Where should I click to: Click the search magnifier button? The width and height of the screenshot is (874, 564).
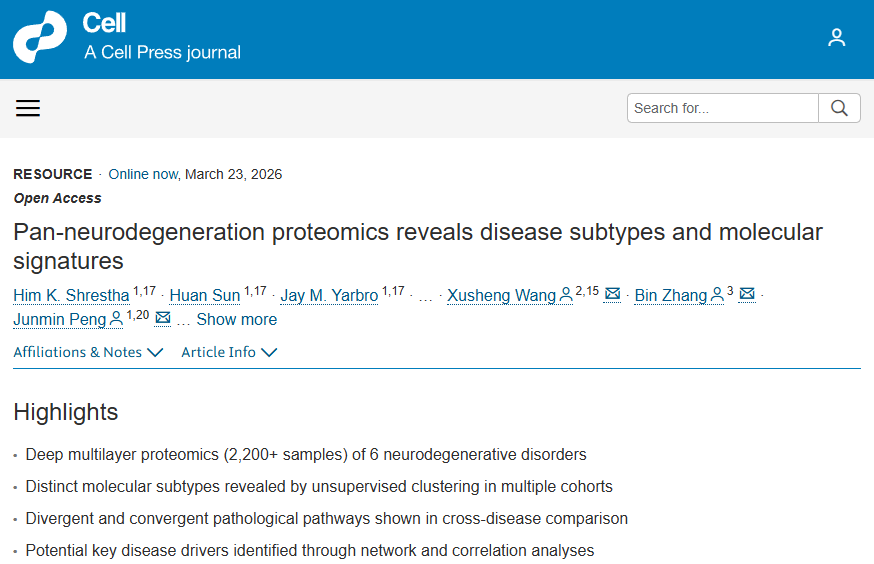[x=839, y=108]
